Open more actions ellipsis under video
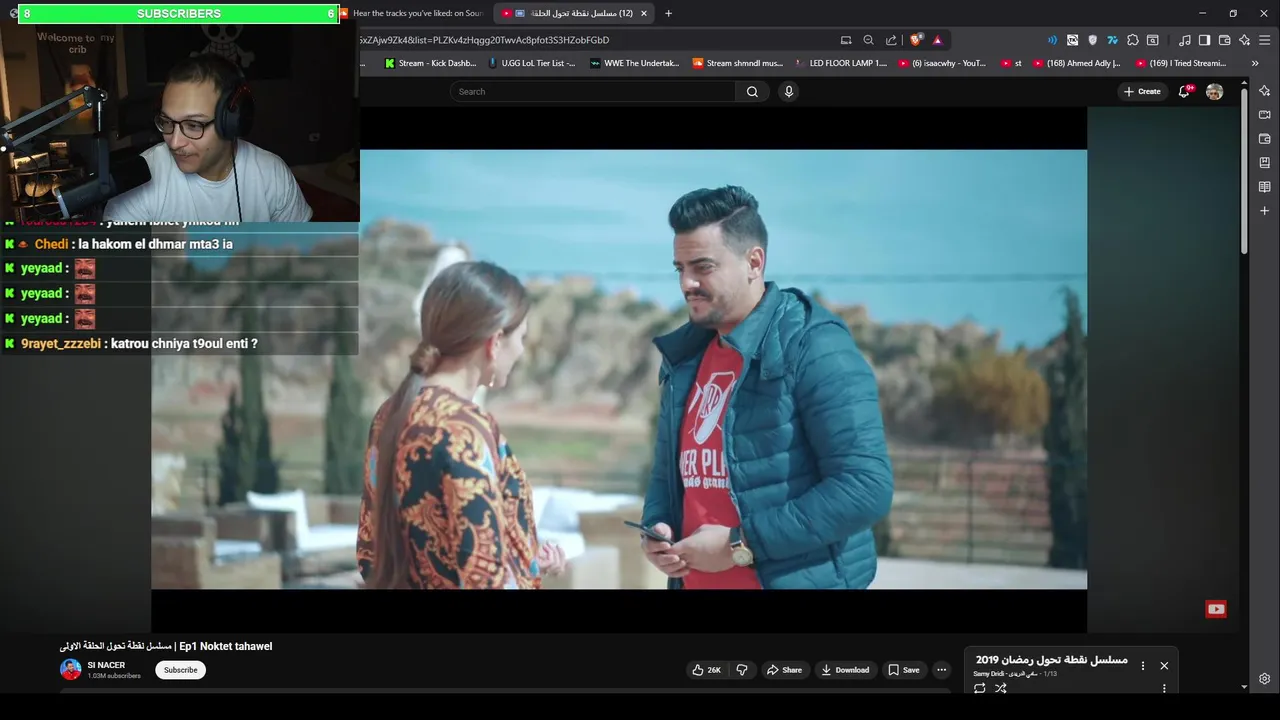The height and width of the screenshot is (720, 1280). 941,670
